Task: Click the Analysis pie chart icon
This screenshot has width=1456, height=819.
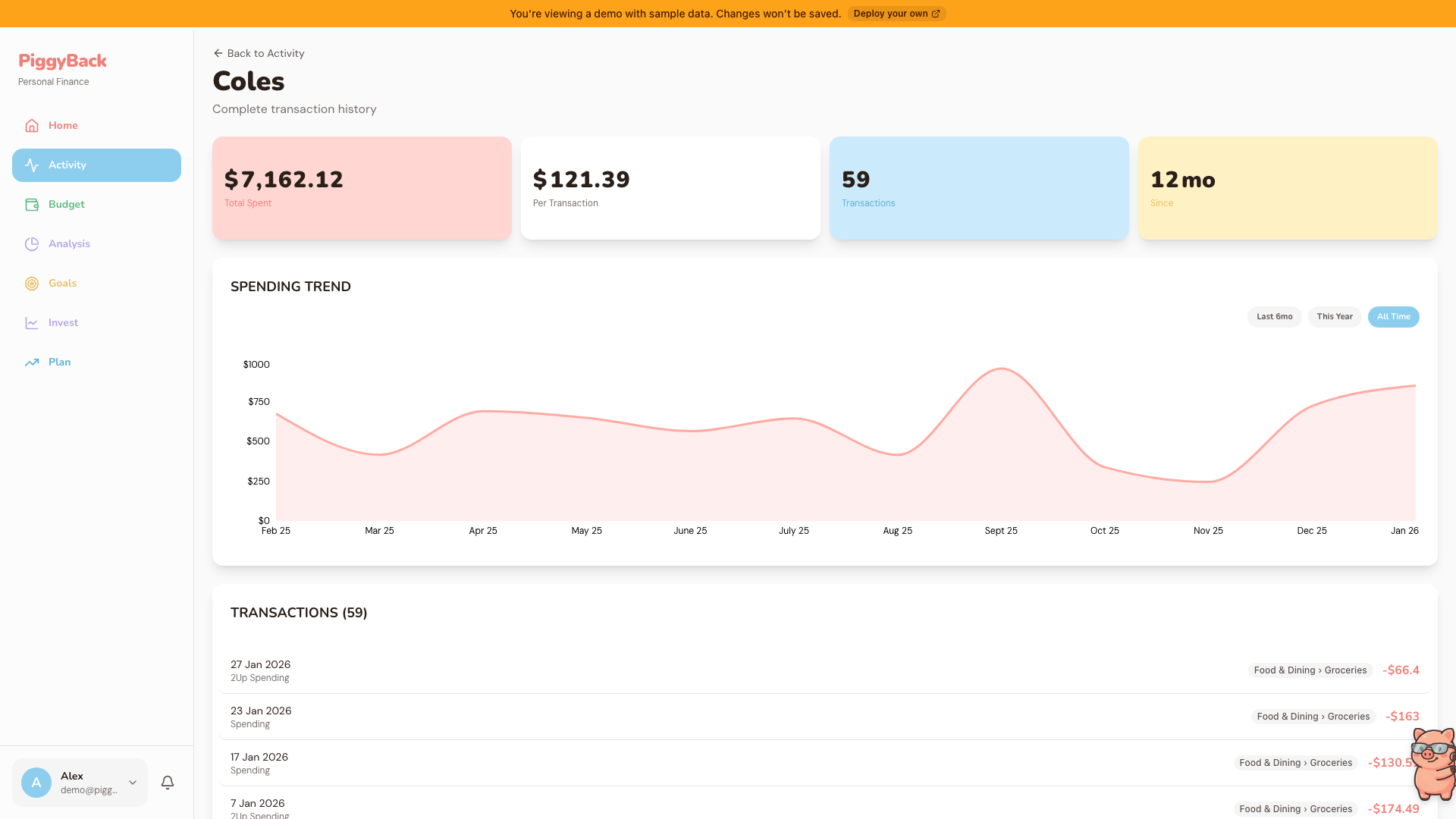Action: [32, 244]
